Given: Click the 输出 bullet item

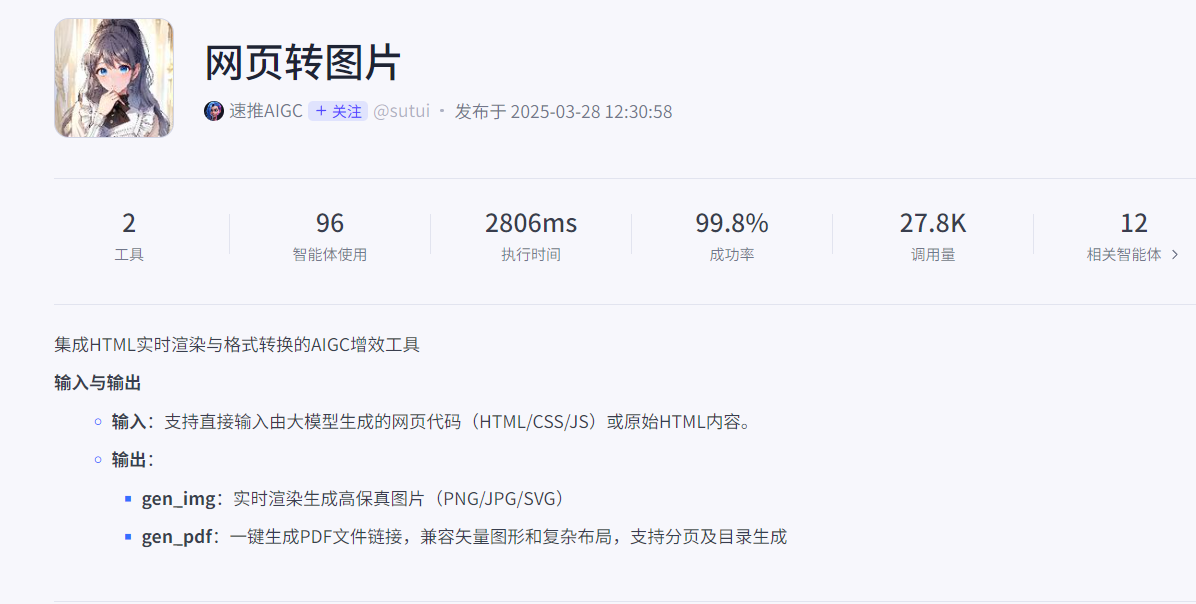Looking at the screenshot, I should [133, 459].
